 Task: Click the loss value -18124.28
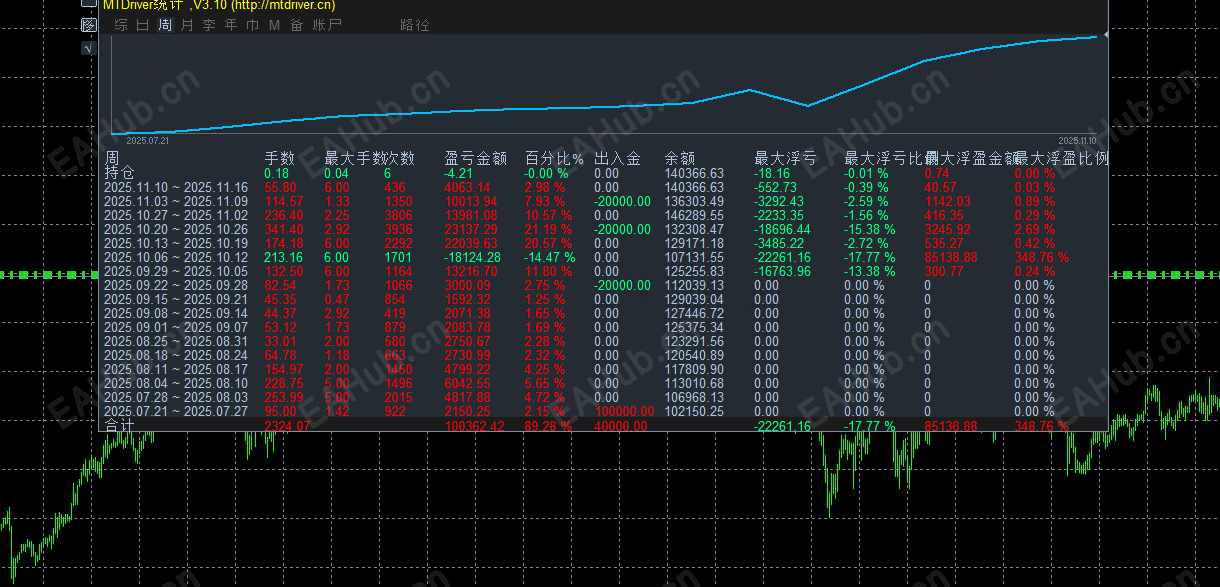click(472, 257)
